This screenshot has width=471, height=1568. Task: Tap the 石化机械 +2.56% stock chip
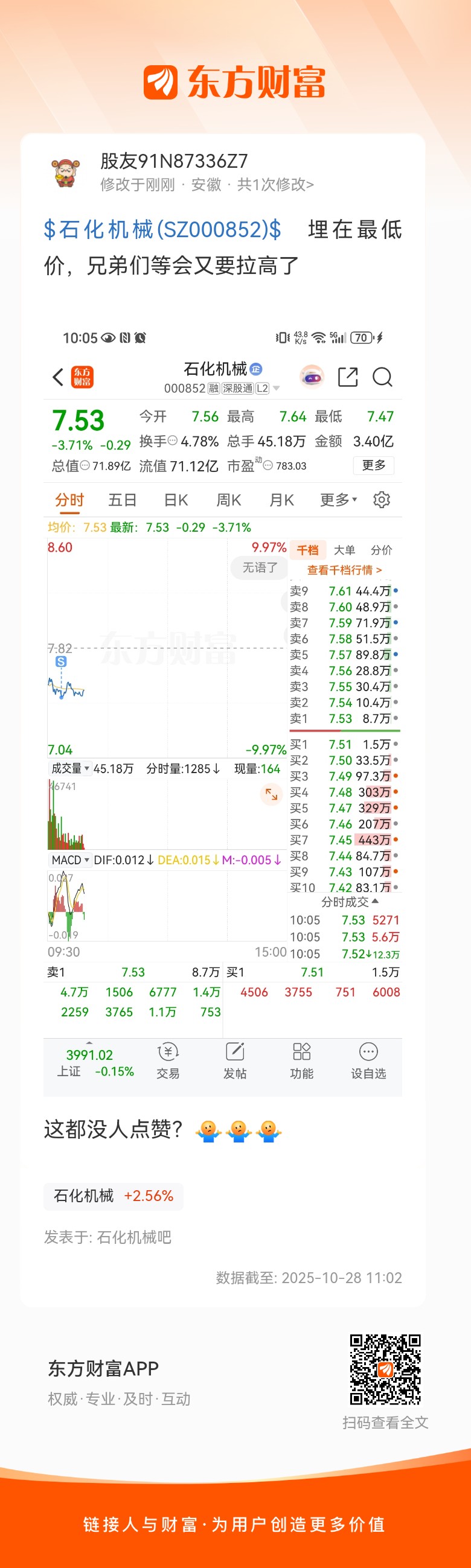pos(114,1196)
